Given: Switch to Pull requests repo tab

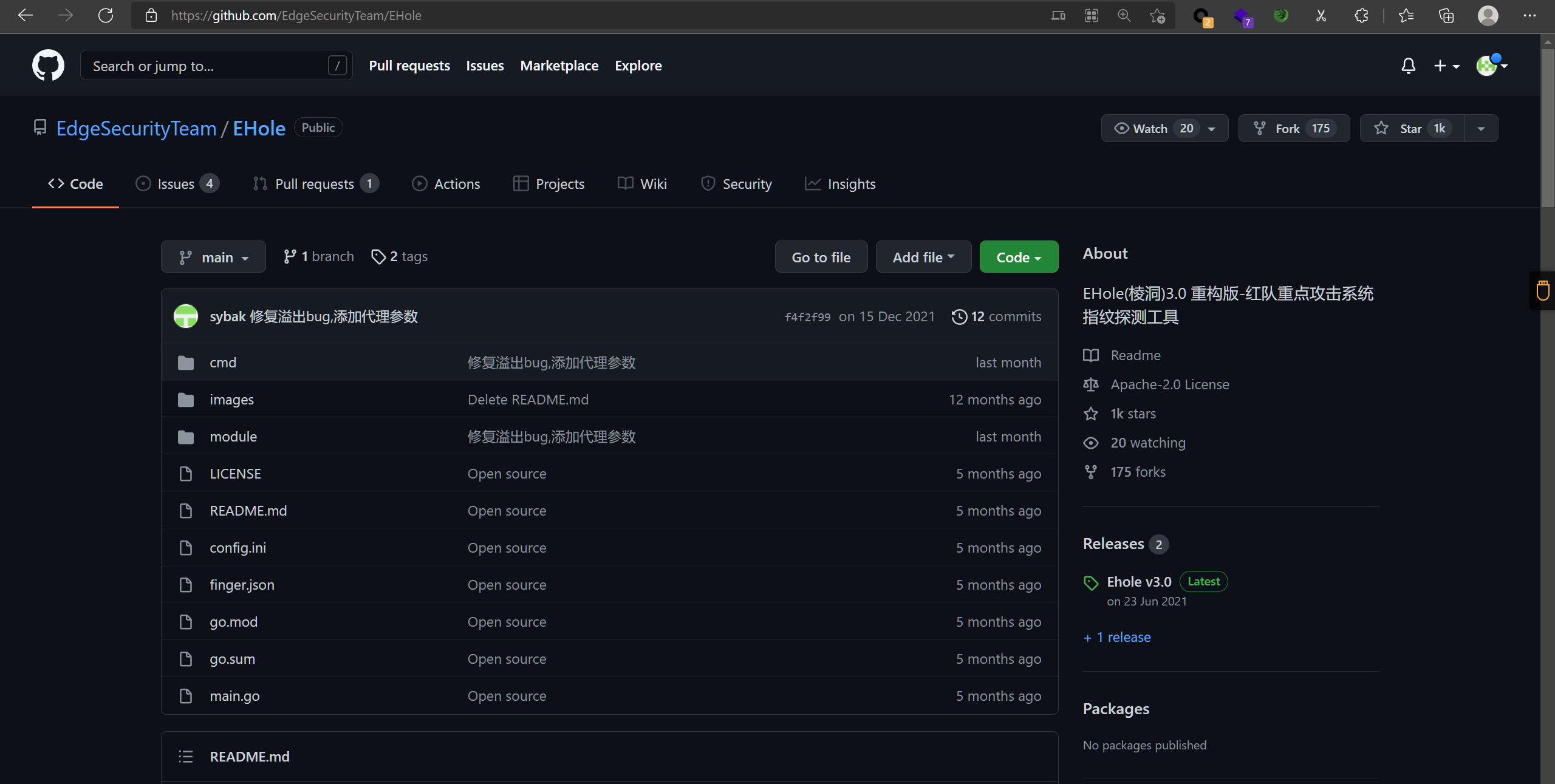Looking at the screenshot, I should tap(315, 183).
